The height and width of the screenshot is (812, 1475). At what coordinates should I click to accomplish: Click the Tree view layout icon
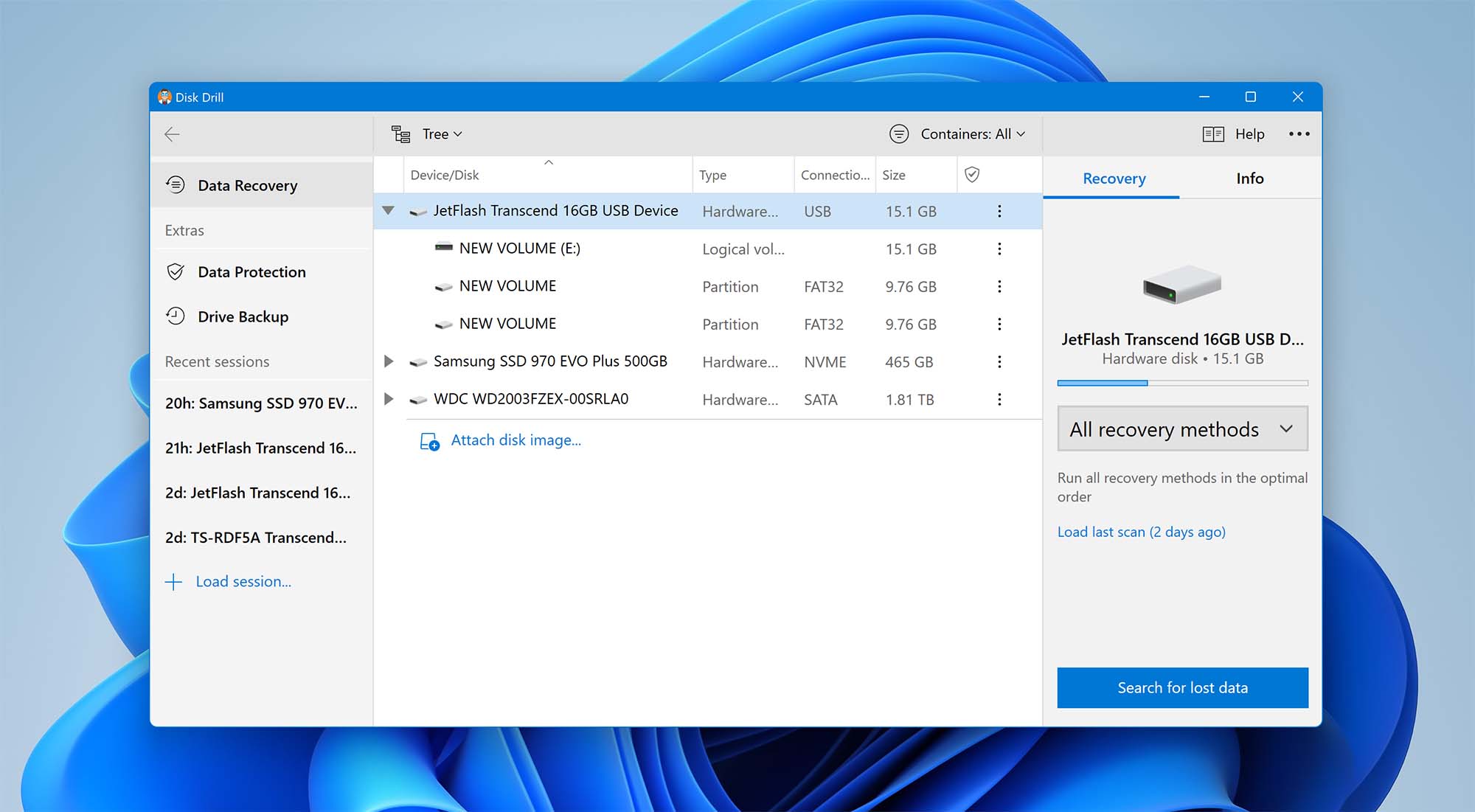click(x=400, y=133)
